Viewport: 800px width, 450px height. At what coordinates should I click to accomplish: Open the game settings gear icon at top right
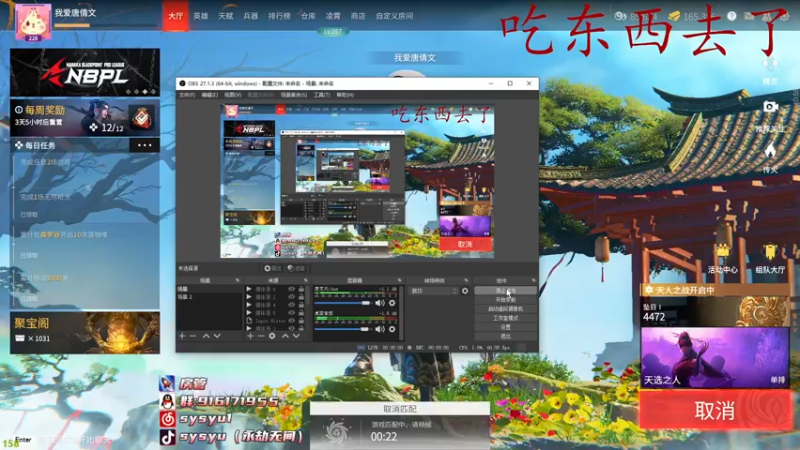[x=785, y=16]
